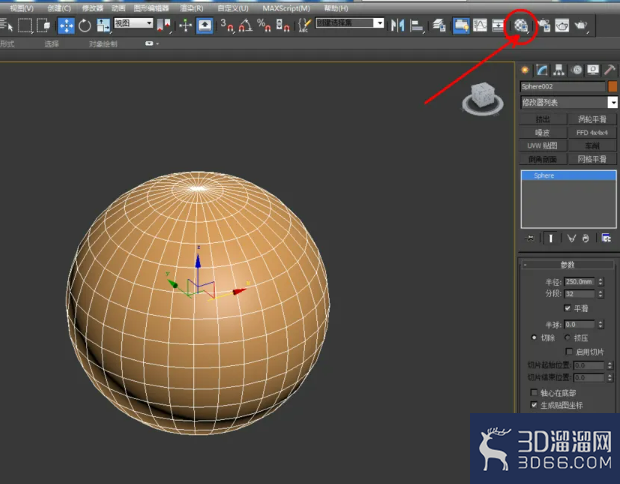
Task: Open Render Setup
Action: tap(544, 26)
